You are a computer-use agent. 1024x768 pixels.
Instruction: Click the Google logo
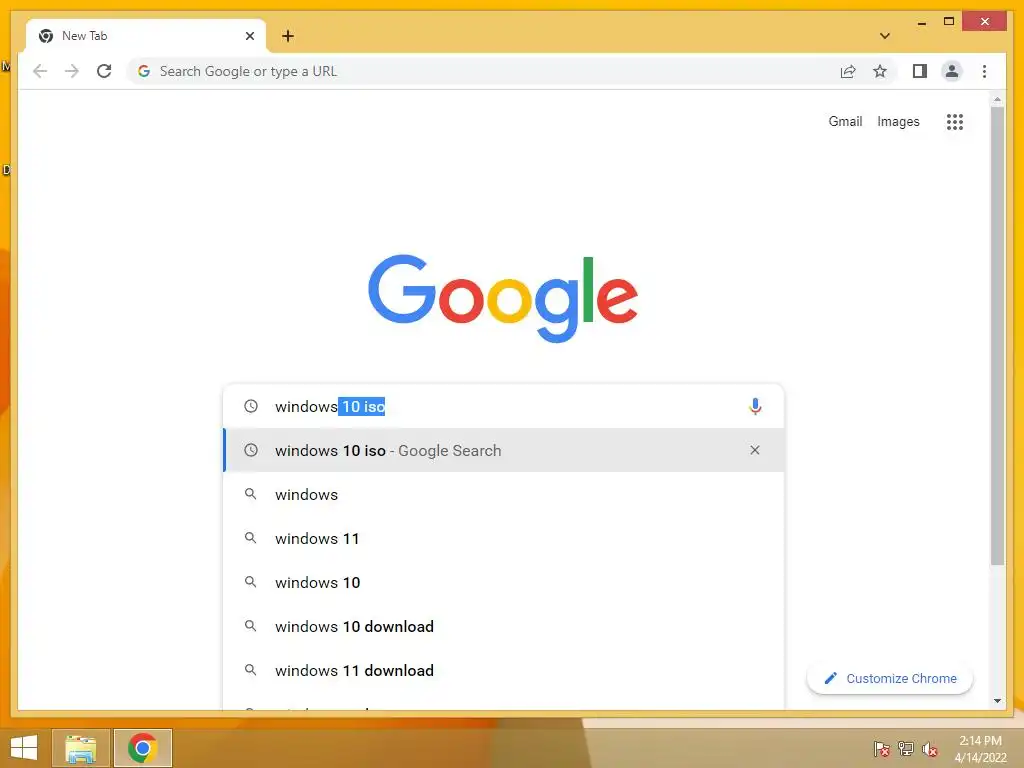coord(503,298)
